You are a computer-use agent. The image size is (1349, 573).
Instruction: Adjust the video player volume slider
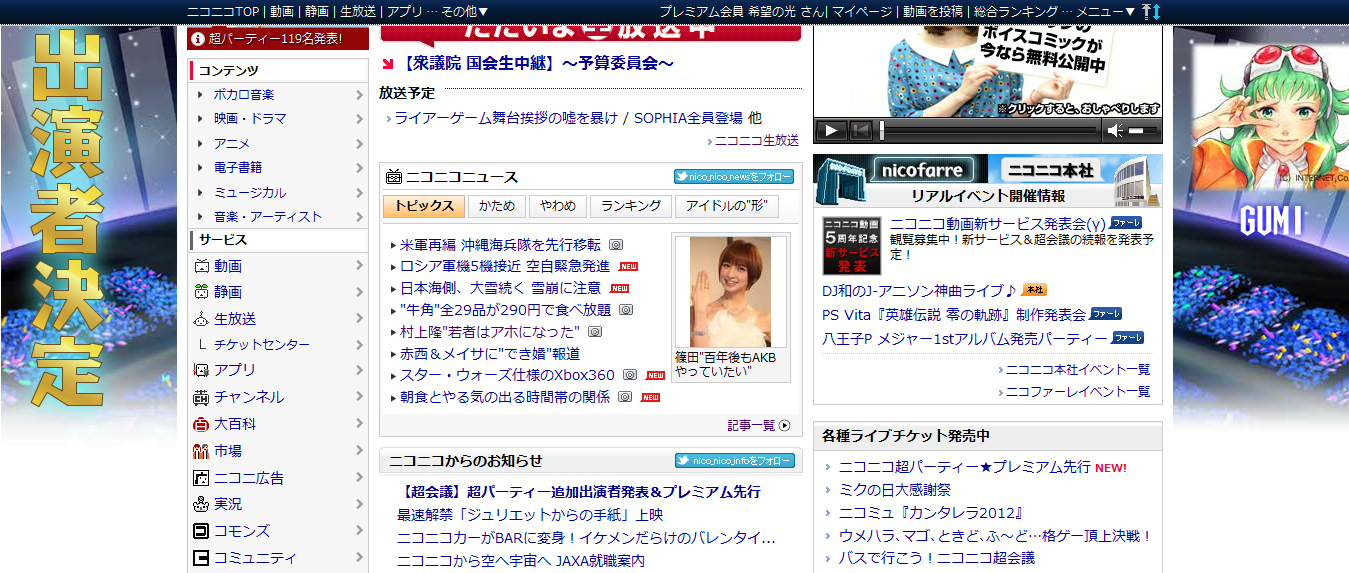pyautogui.click(x=1143, y=130)
